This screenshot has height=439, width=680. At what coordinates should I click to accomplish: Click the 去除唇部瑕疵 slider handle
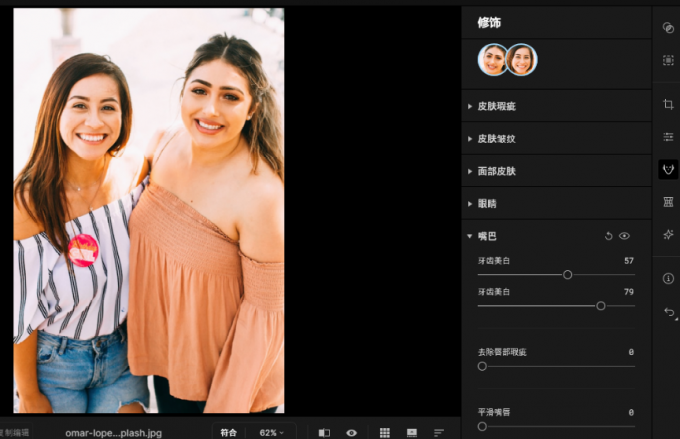[482, 366]
